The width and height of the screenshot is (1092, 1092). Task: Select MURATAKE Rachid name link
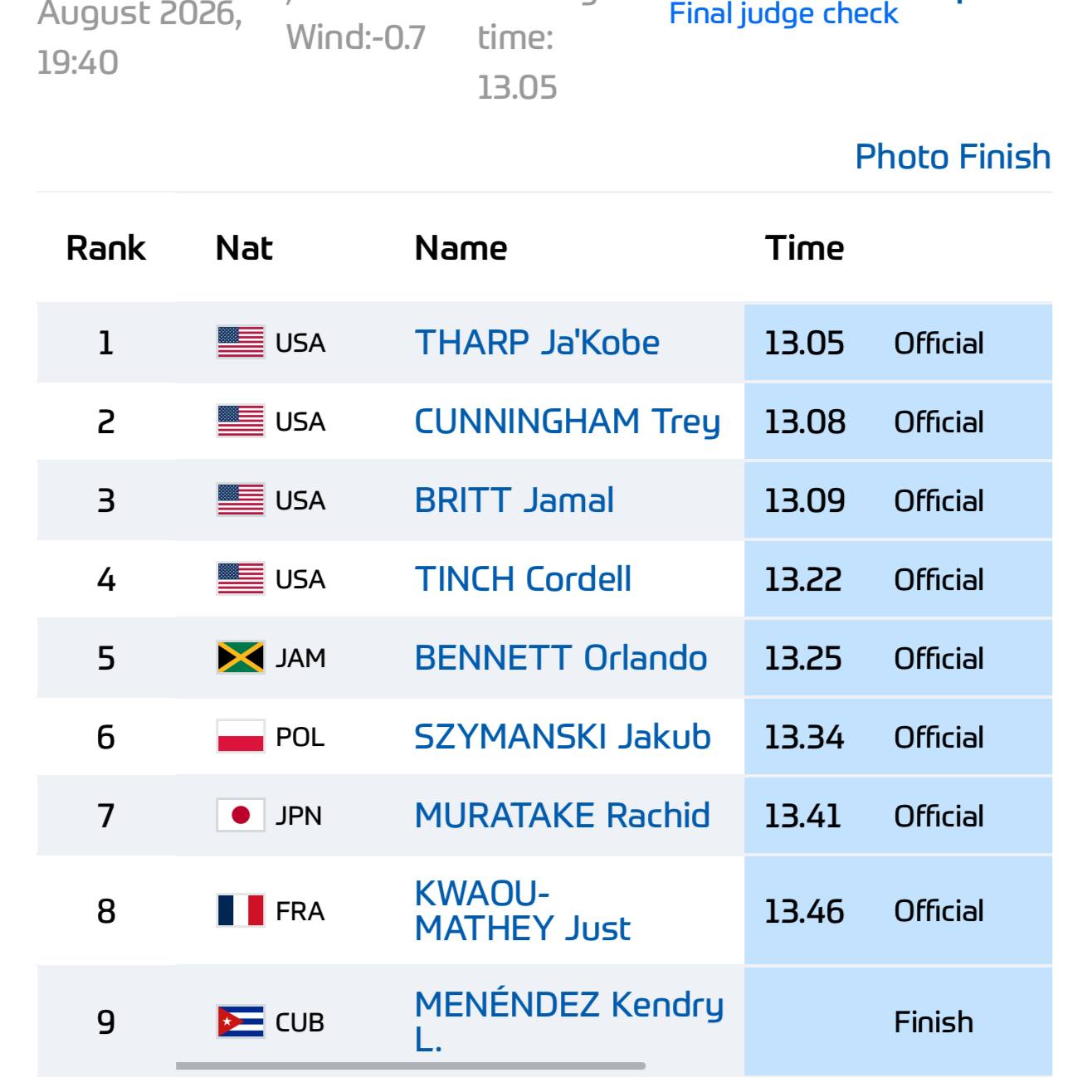pyautogui.click(x=563, y=816)
